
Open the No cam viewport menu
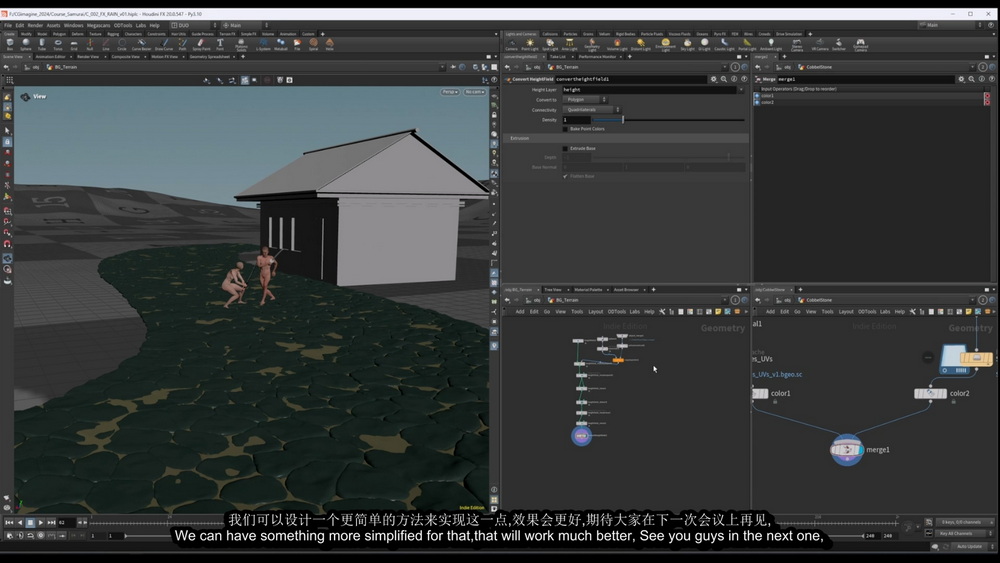[x=474, y=92]
